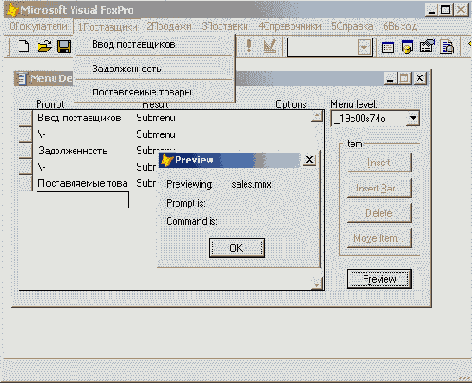Click Submenu result in first row
Image resolution: width=472 pixels, height=383 pixels.
pos(156,118)
